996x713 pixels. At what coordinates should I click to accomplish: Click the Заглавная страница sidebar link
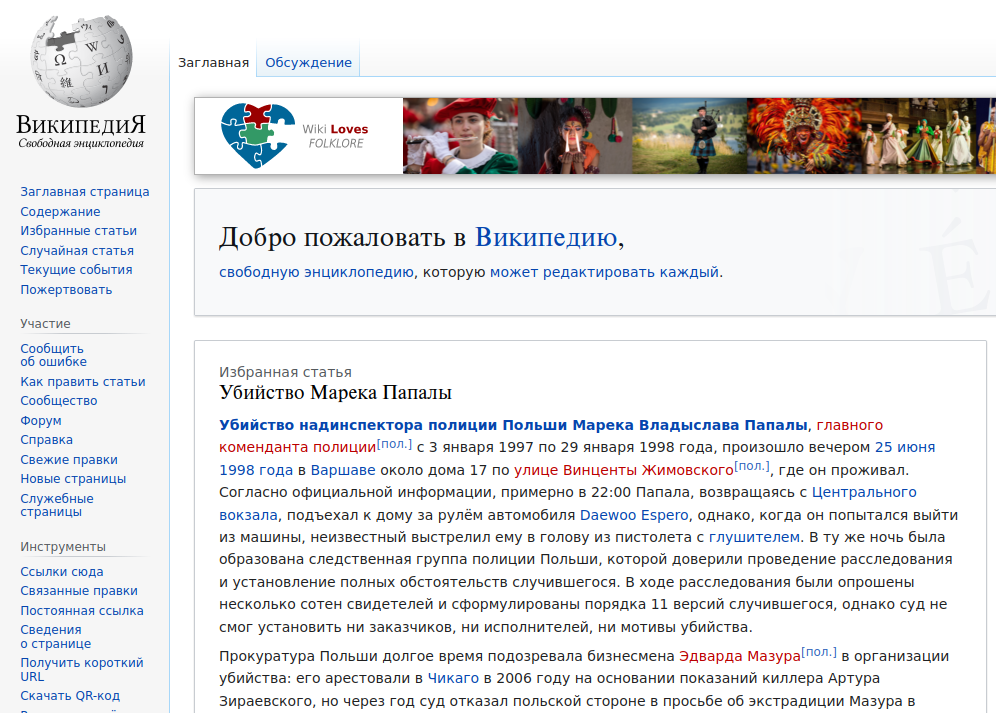(84, 191)
